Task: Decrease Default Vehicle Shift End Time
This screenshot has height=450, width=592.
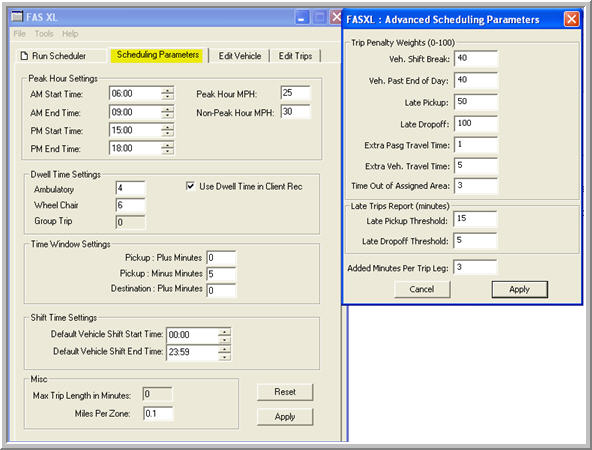Action: click(224, 356)
